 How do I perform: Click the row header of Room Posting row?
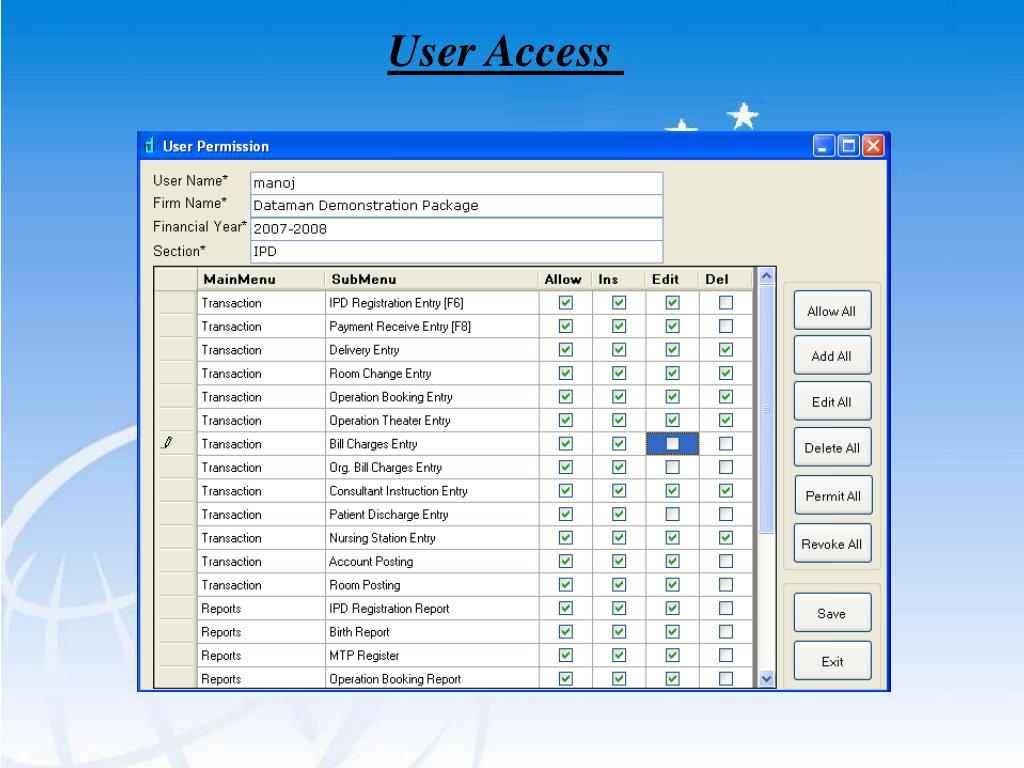coord(176,584)
